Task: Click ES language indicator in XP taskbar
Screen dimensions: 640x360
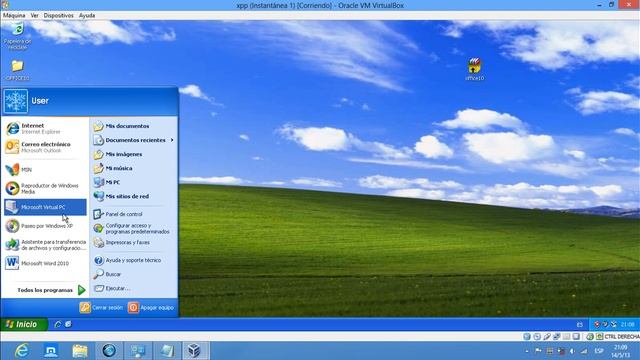Action: (580, 325)
